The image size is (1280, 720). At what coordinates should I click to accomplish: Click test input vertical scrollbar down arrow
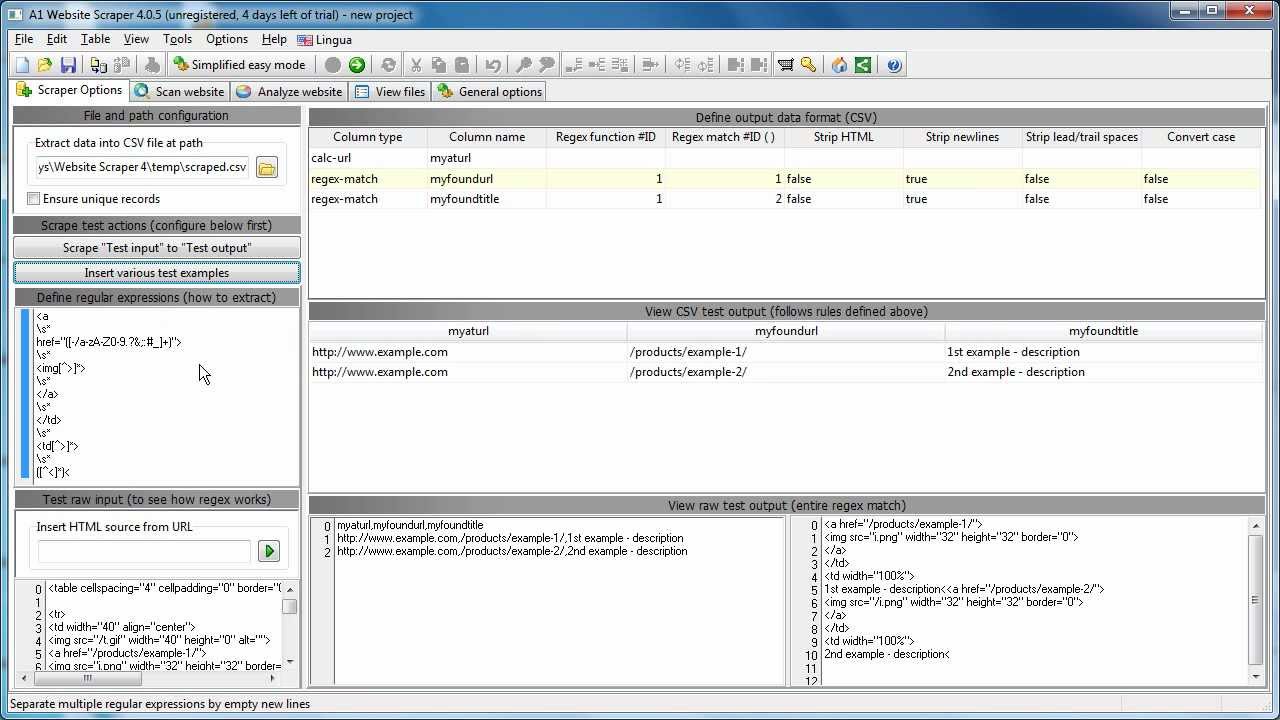(290, 662)
